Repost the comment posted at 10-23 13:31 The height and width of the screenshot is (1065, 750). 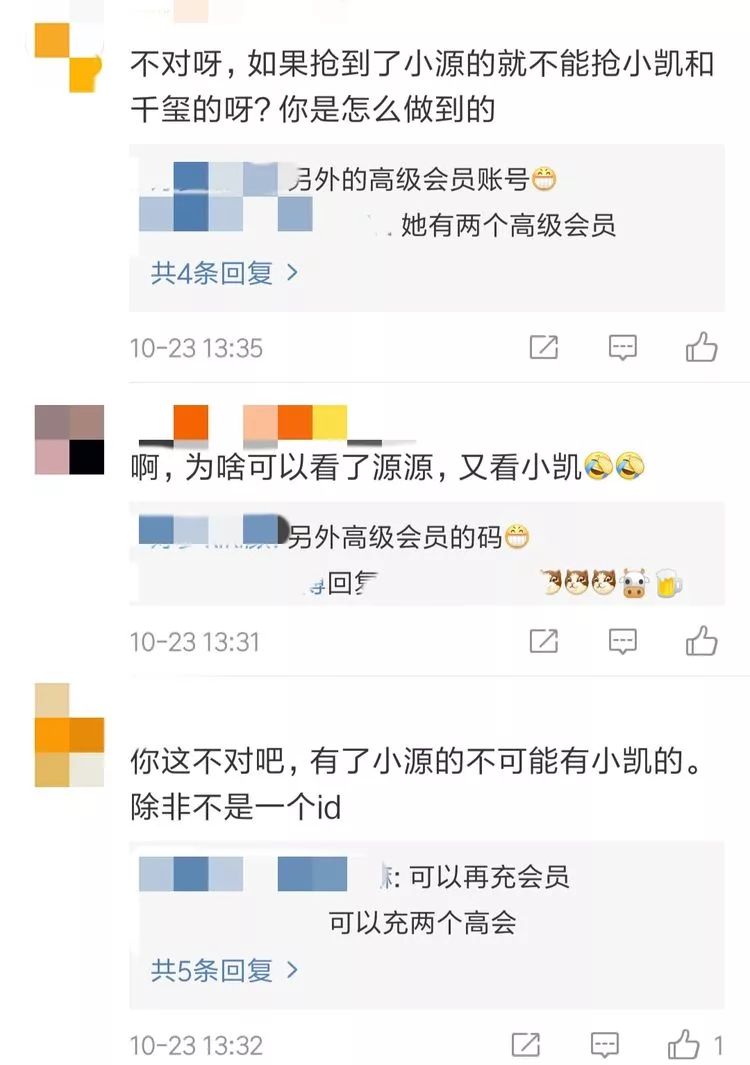pos(544,640)
